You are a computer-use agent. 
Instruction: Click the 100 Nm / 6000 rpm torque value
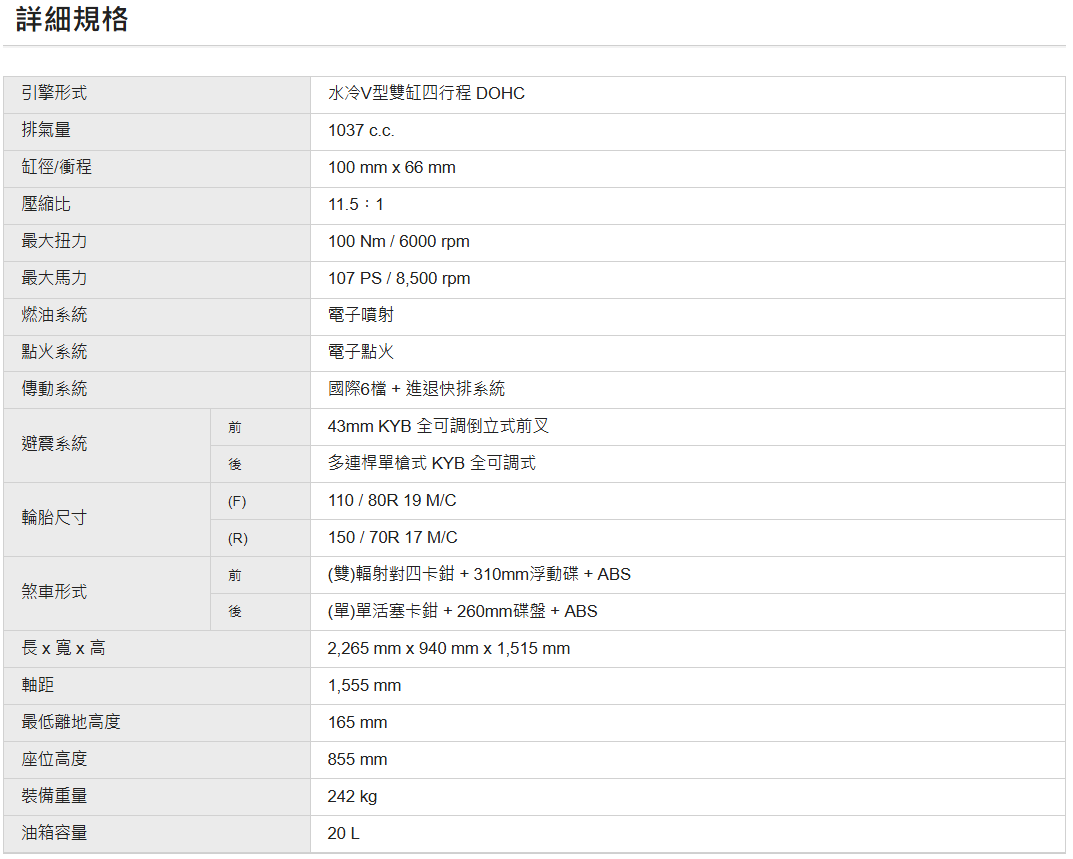[398, 242]
